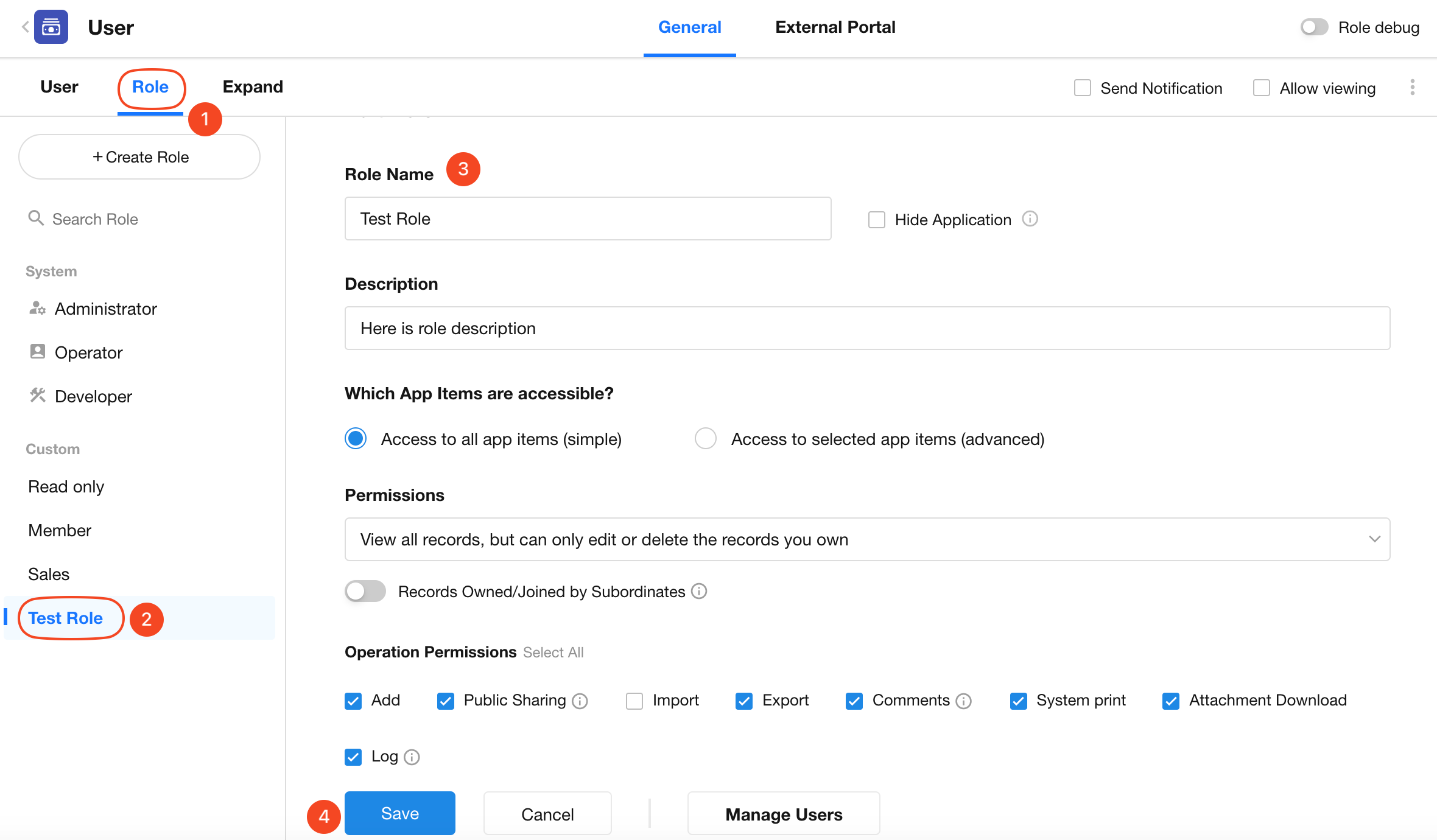
Task: Click the Developer tools icon
Action: coord(37,396)
